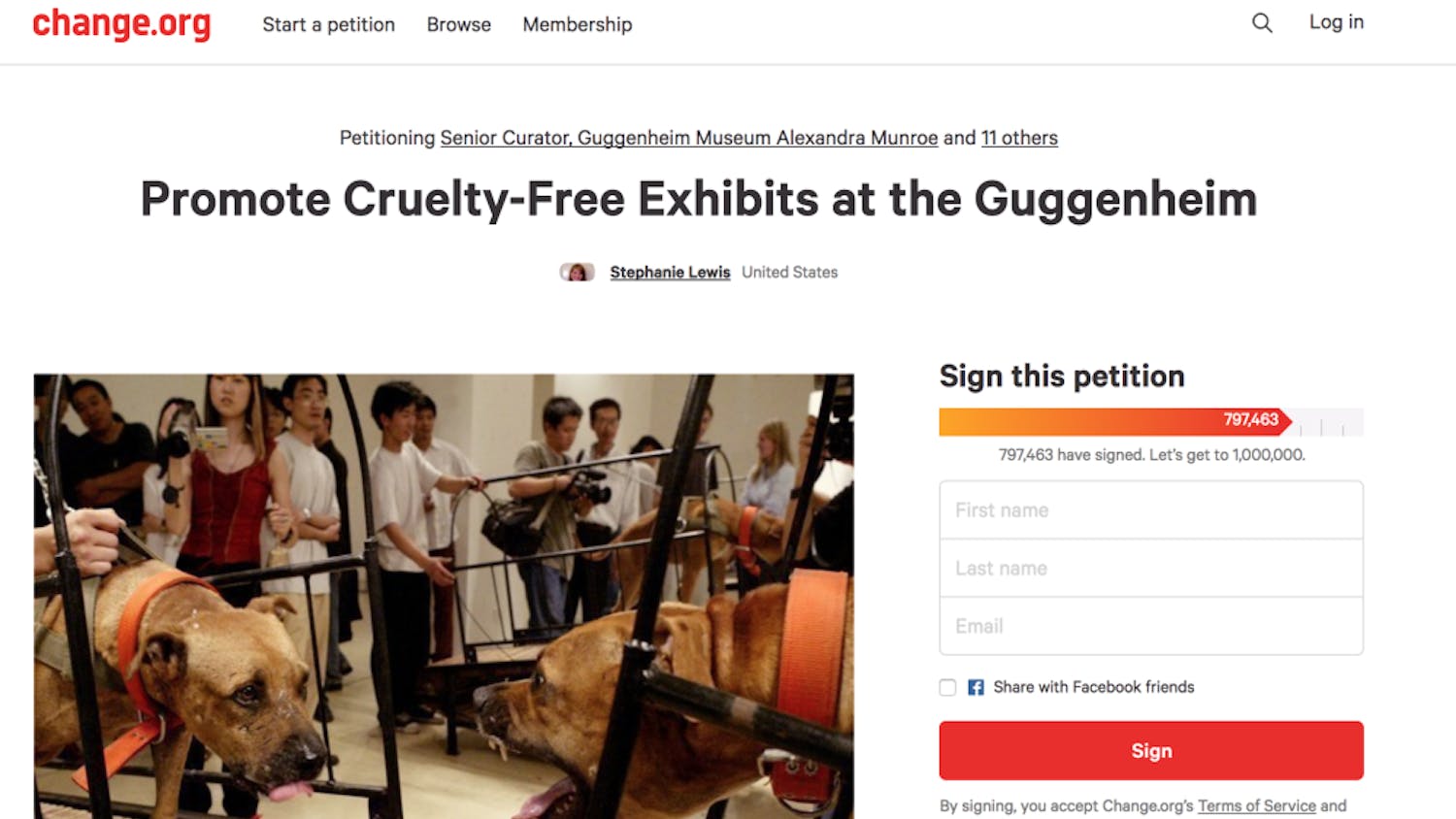Focus the First name field

[1151, 510]
